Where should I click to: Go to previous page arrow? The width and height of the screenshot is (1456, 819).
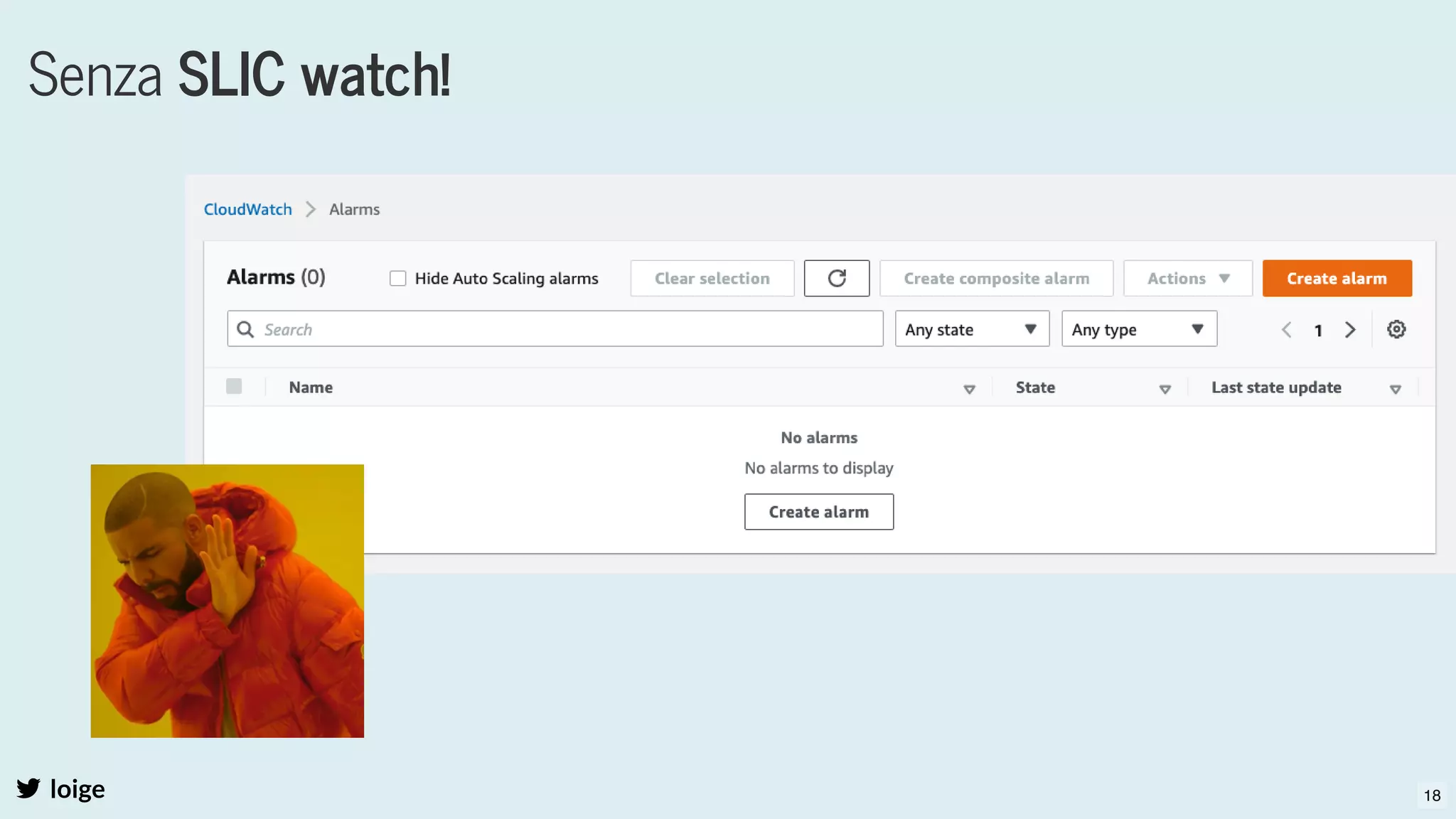tap(1286, 330)
